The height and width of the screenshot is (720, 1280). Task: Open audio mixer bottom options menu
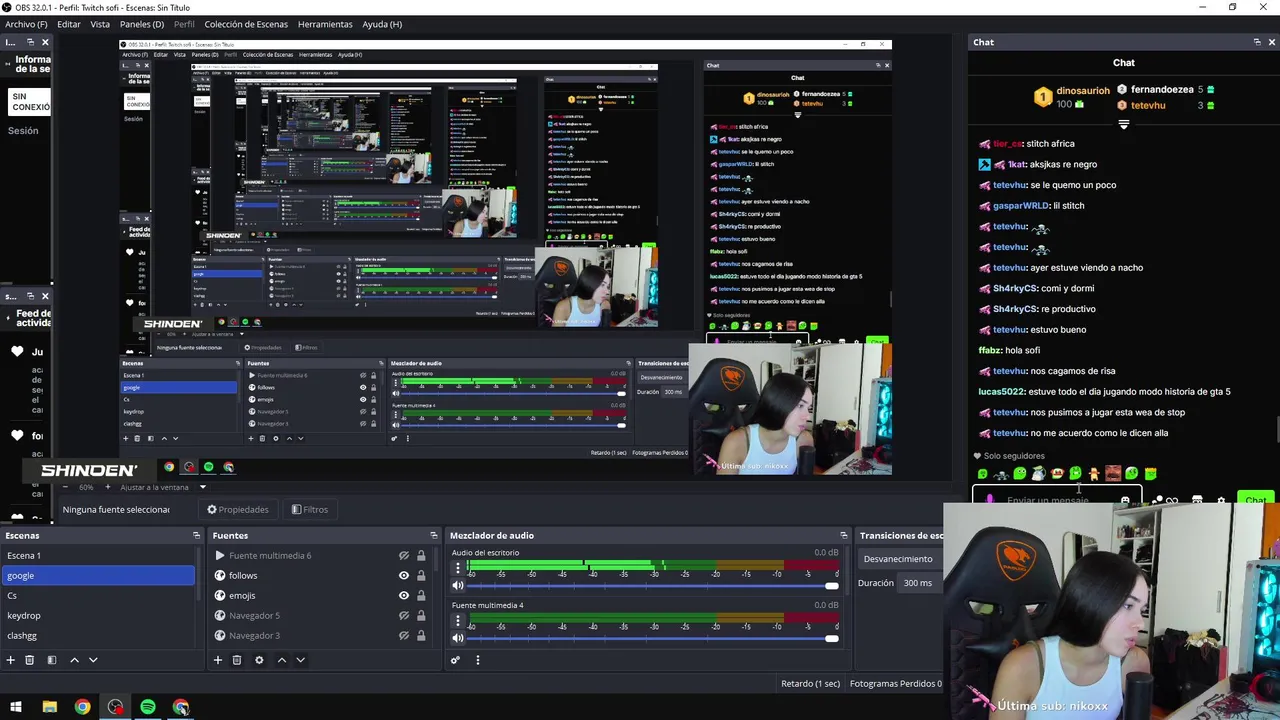click(x=478, y=660)
